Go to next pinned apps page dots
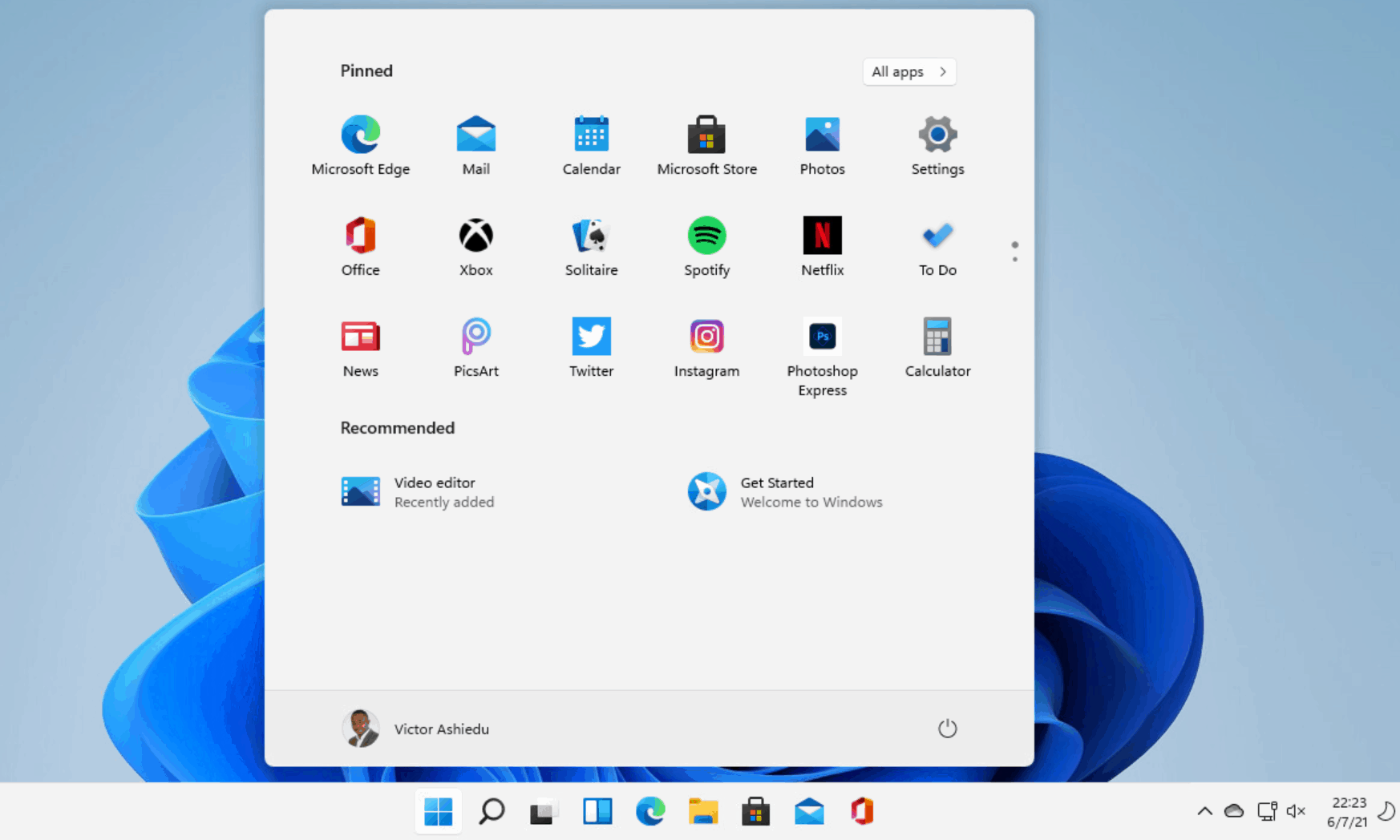 [1015, 252]
